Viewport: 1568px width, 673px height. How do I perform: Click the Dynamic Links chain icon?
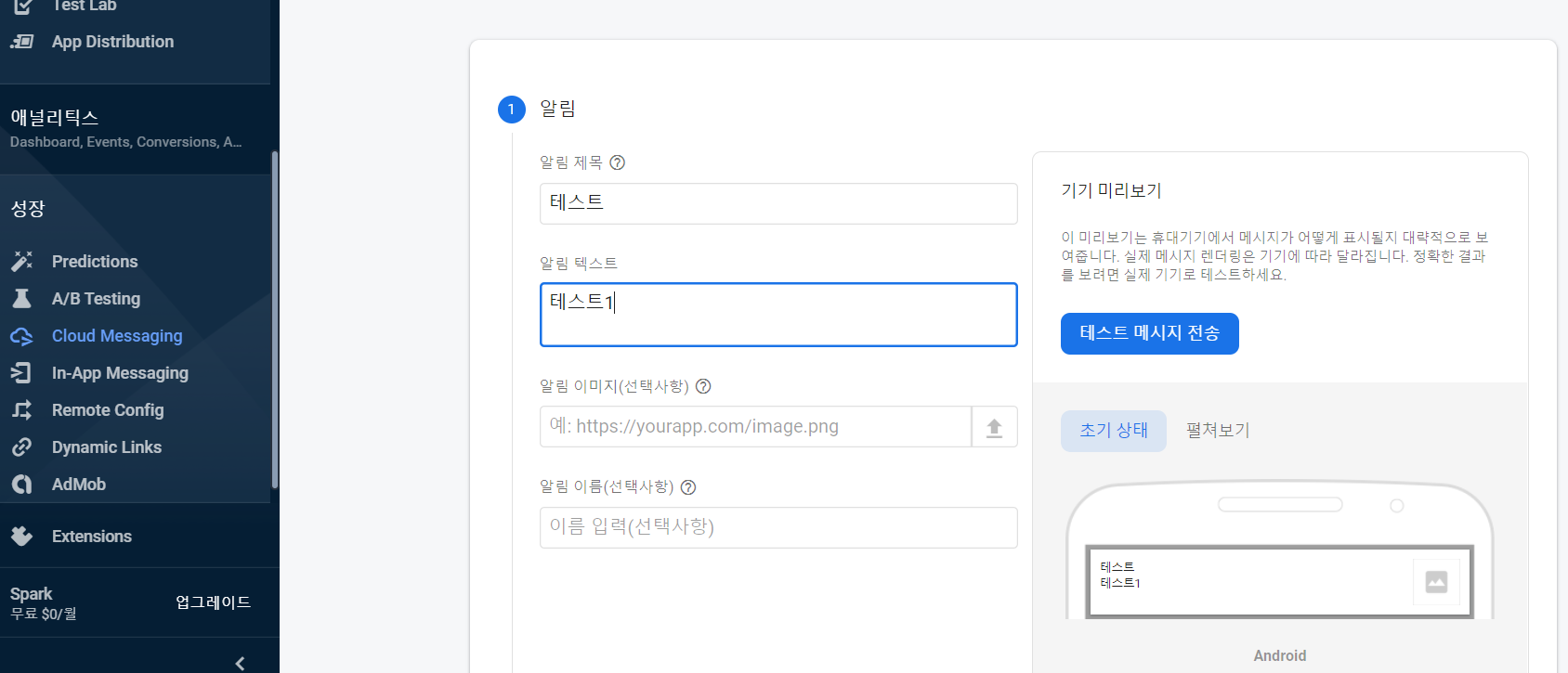[22, 447]
